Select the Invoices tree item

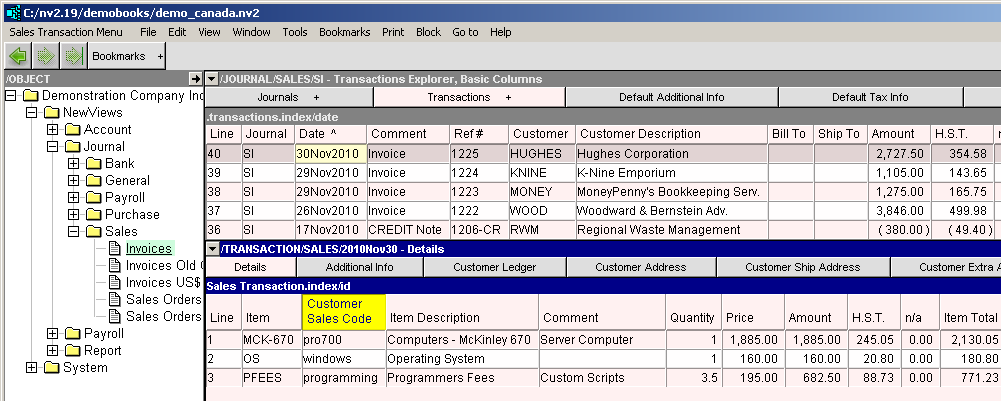(148, 249)
